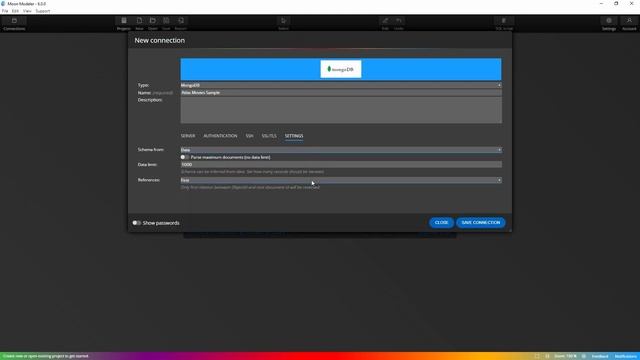Open the View menu
640x360 pixels.
(27, 11)
